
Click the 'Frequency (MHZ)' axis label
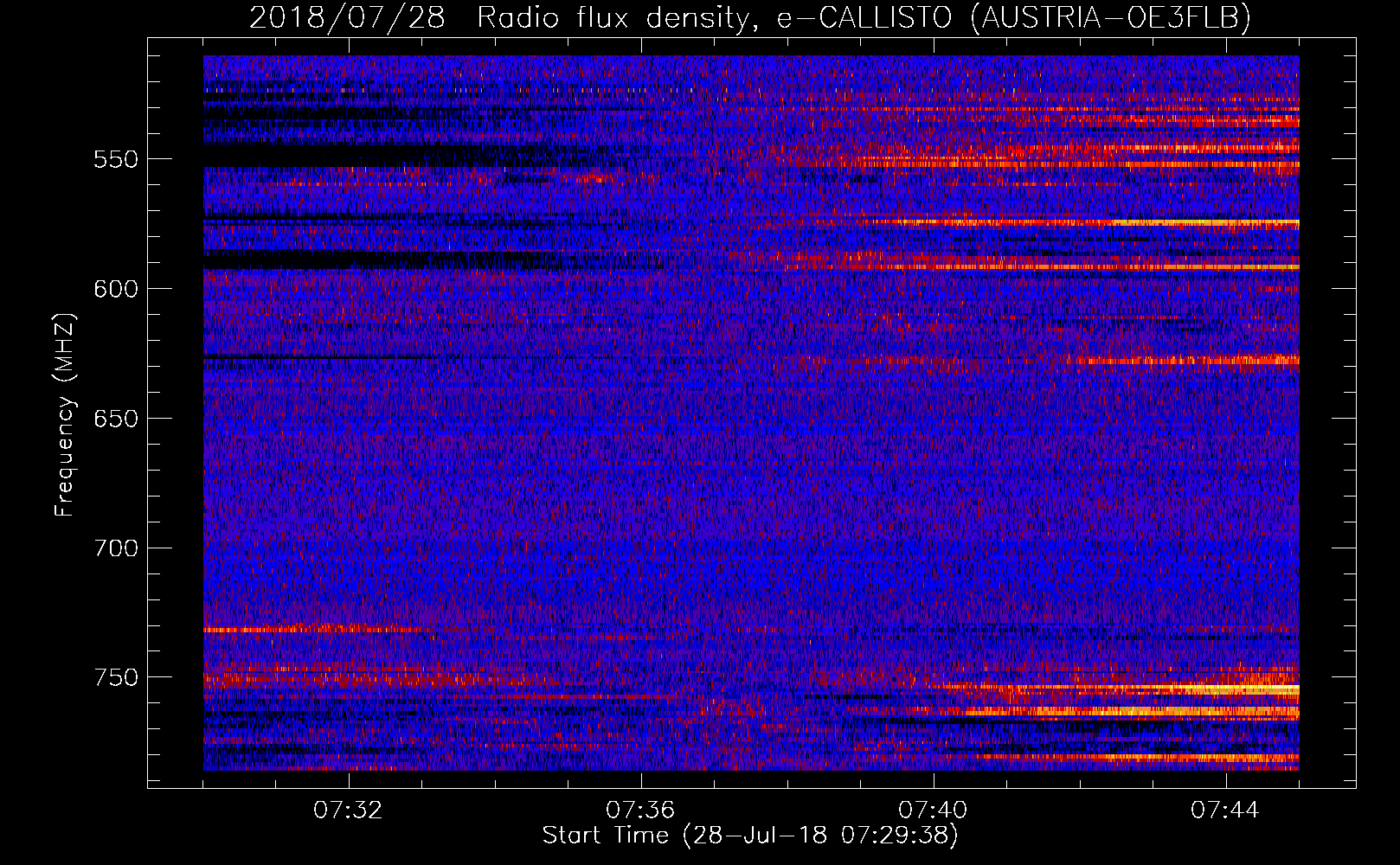pos(65,415)
